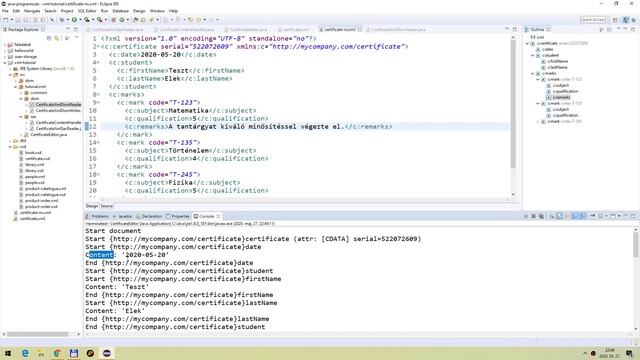
Task: Close the certificate-ns.xml editor tab
Action: 360,29
